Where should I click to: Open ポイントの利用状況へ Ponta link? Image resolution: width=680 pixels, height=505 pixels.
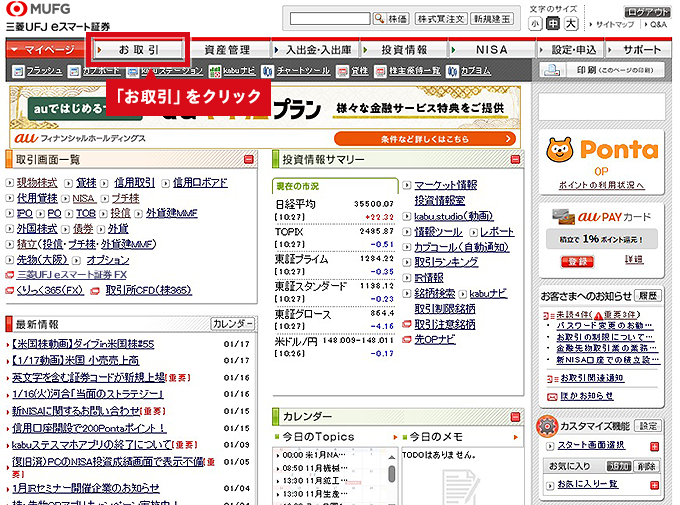tap(602, 185)
